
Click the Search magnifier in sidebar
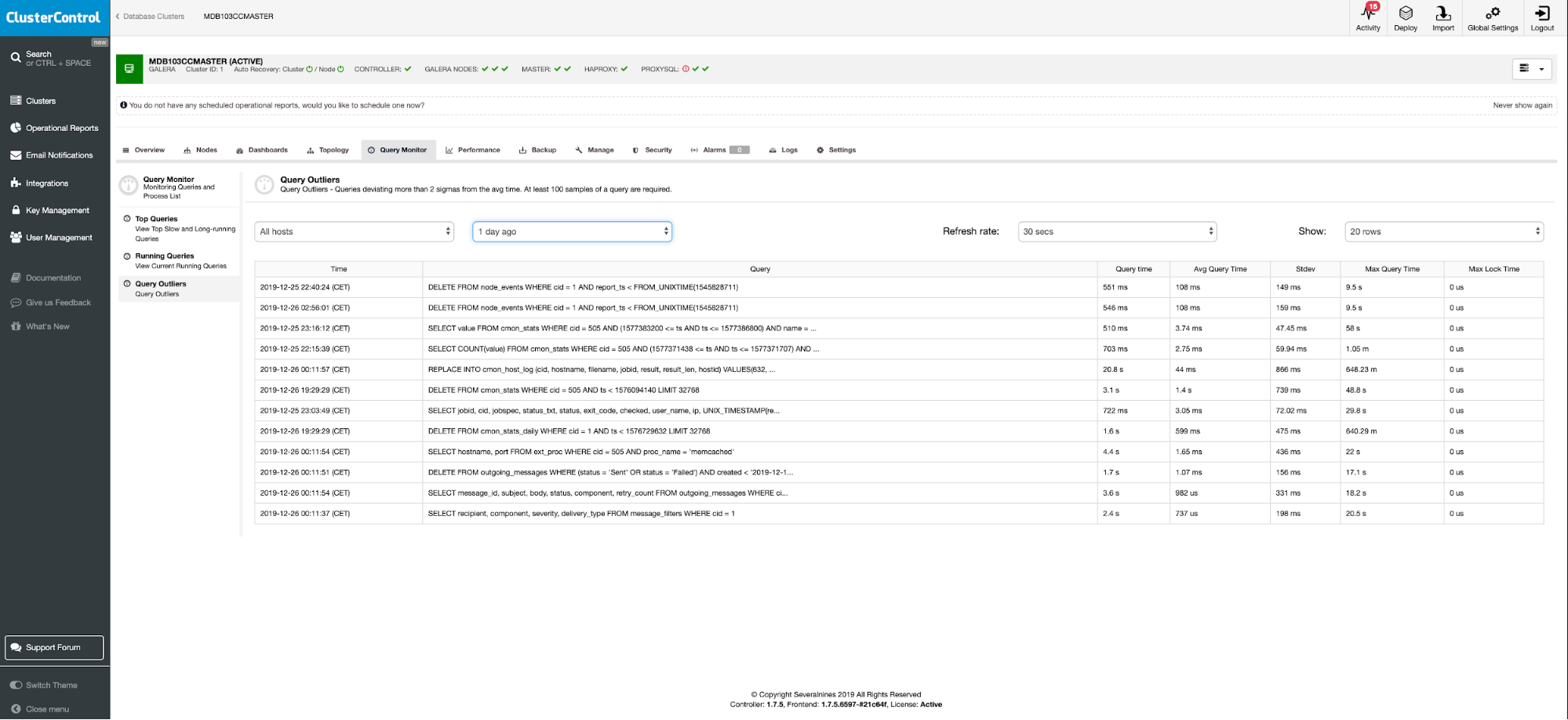(16, 58)
